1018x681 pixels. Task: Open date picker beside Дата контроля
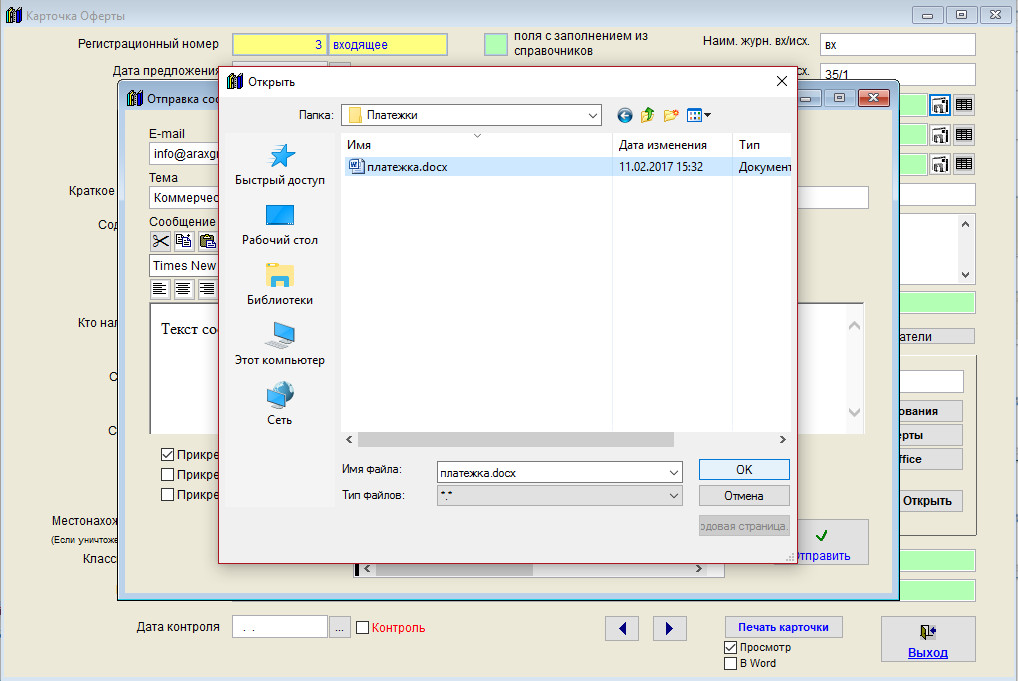[x=340, y=627]
